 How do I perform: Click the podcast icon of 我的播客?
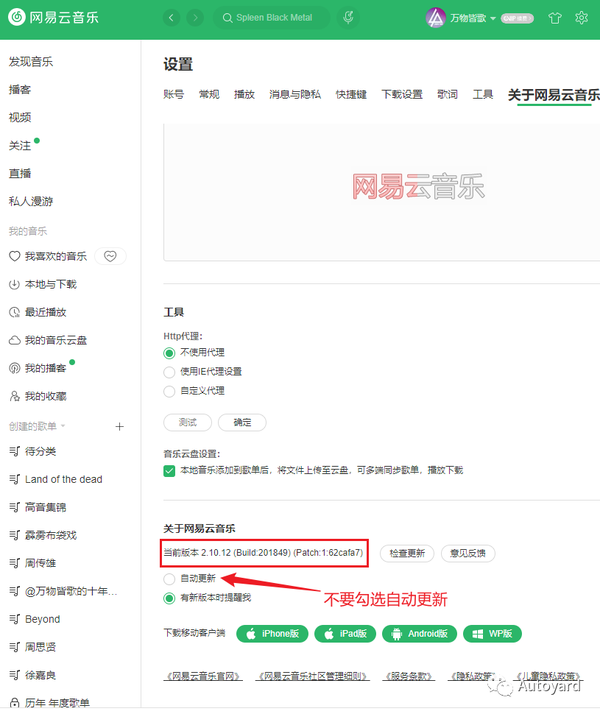pyautogui.click(x=15, y=368)
